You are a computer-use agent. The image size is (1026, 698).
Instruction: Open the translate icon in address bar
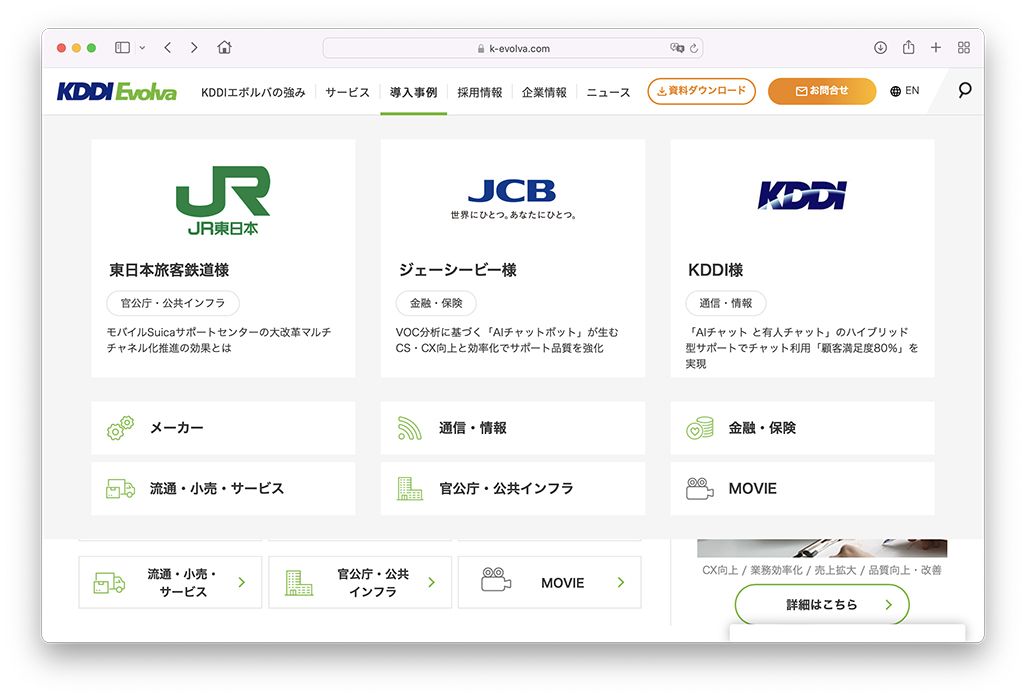point(677,48)
